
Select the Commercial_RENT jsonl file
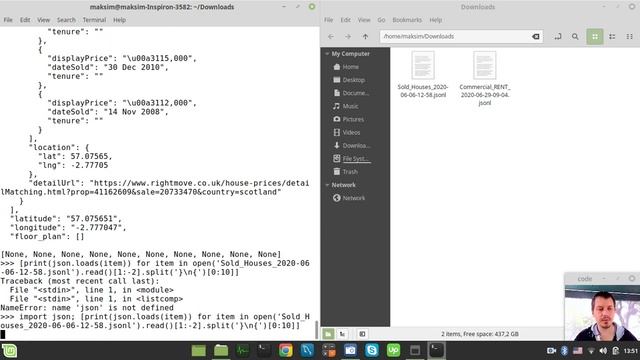coord(484,78)
